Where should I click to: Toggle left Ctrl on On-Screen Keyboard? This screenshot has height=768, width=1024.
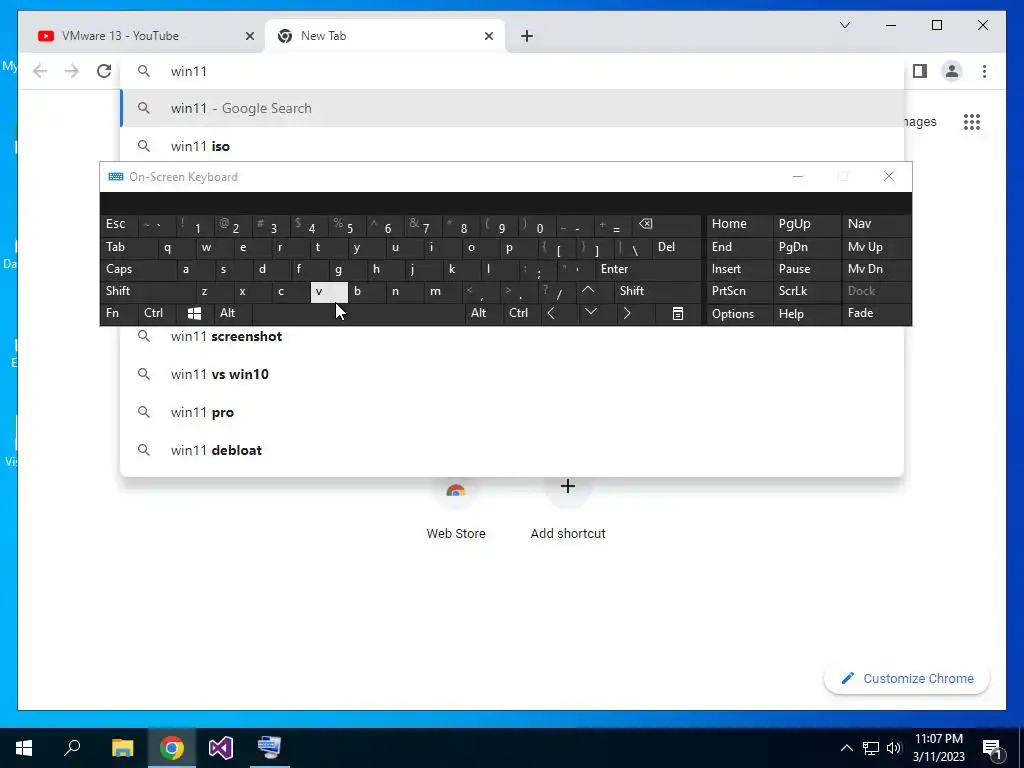coord(157,313)
